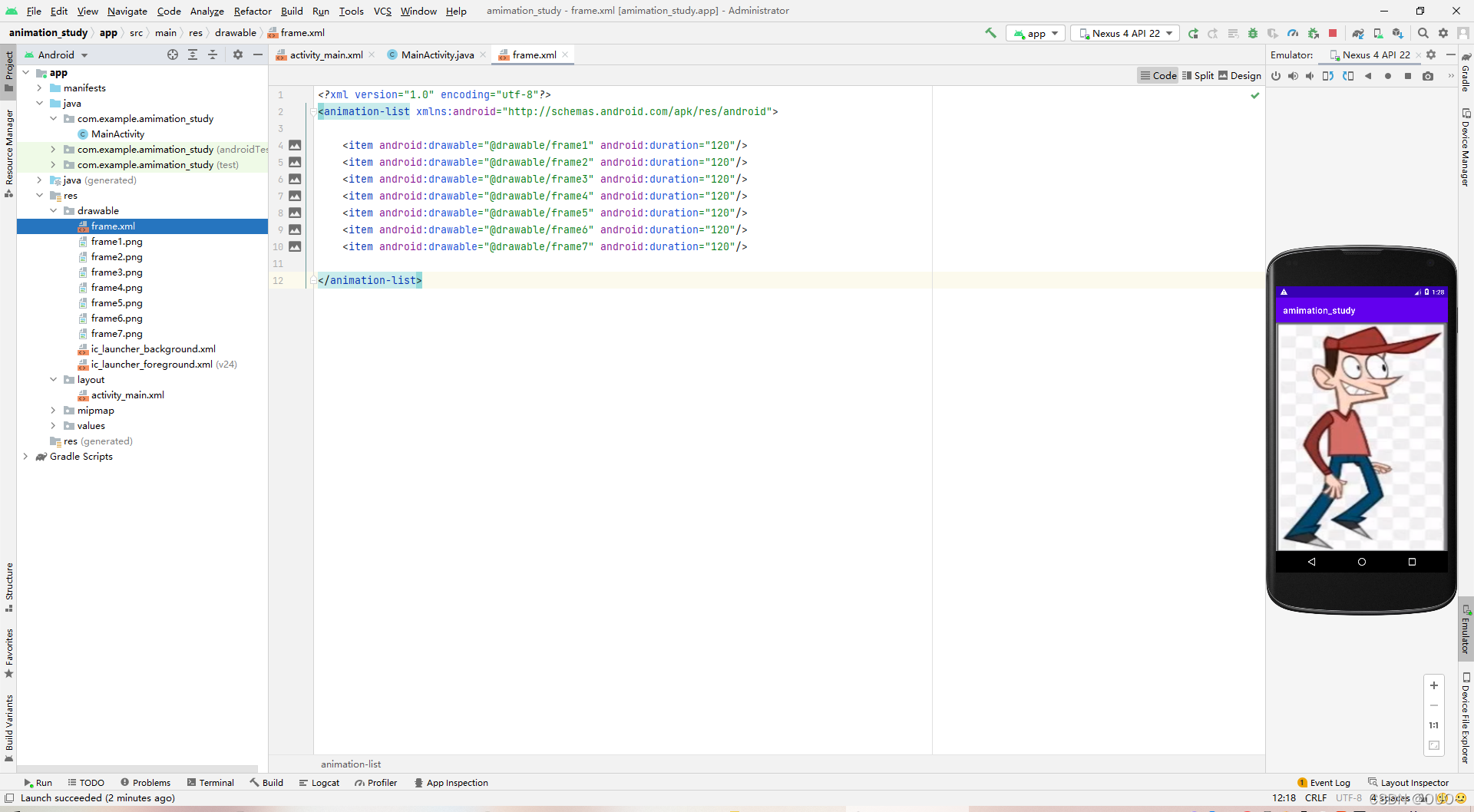
Task: Select frame3.png in project tree
Action: pos(117,272)
